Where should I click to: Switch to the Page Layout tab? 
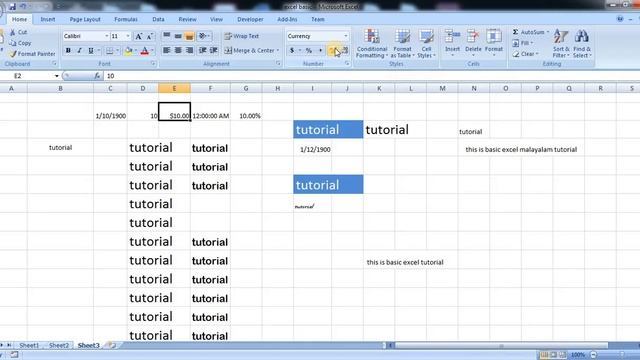pos(85,19)
